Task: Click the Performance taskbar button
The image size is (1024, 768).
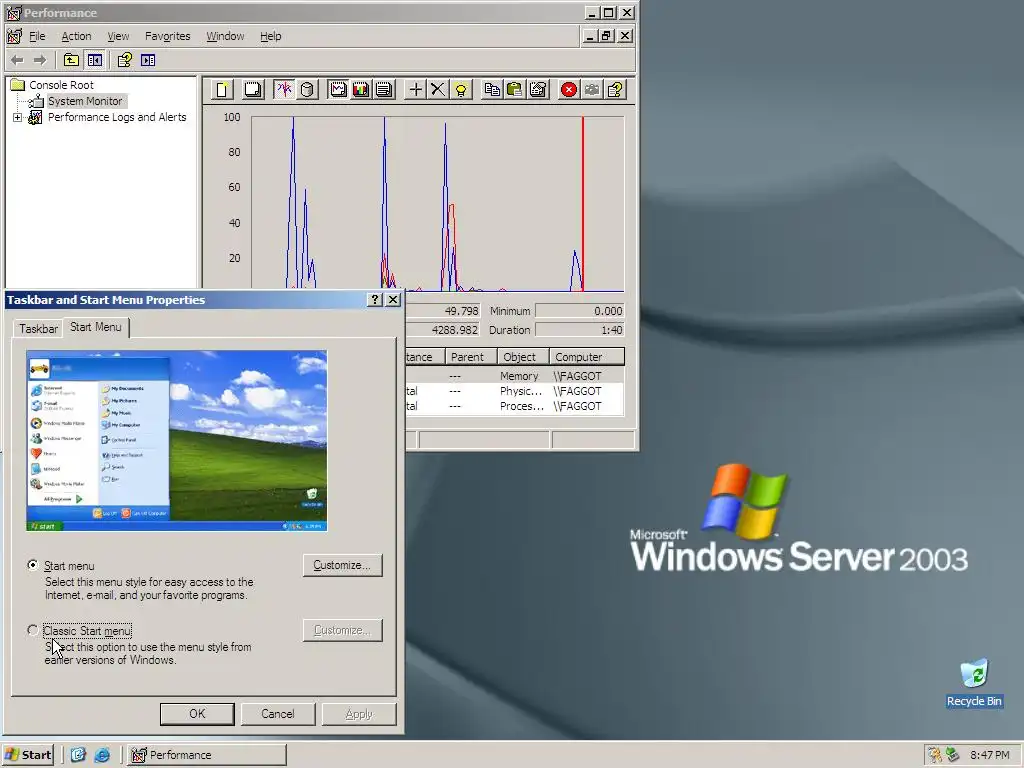Action: [206, 755]
